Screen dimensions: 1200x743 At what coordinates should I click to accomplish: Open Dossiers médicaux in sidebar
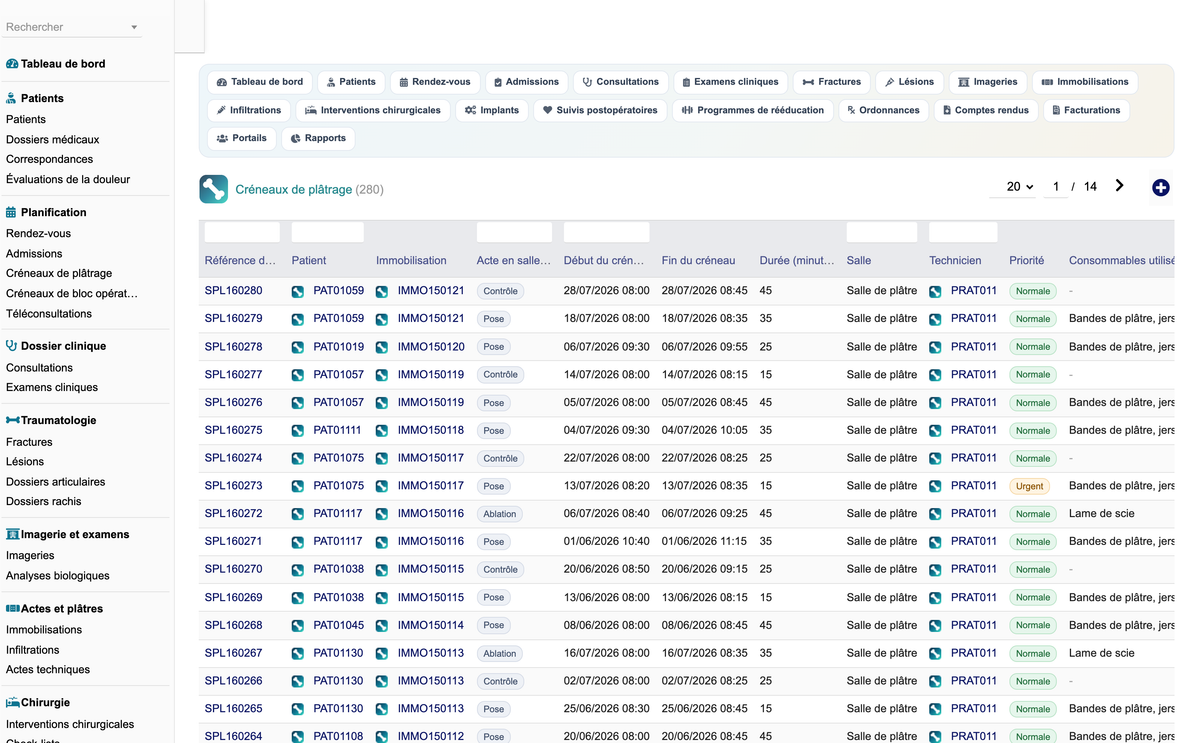(53, 139)
